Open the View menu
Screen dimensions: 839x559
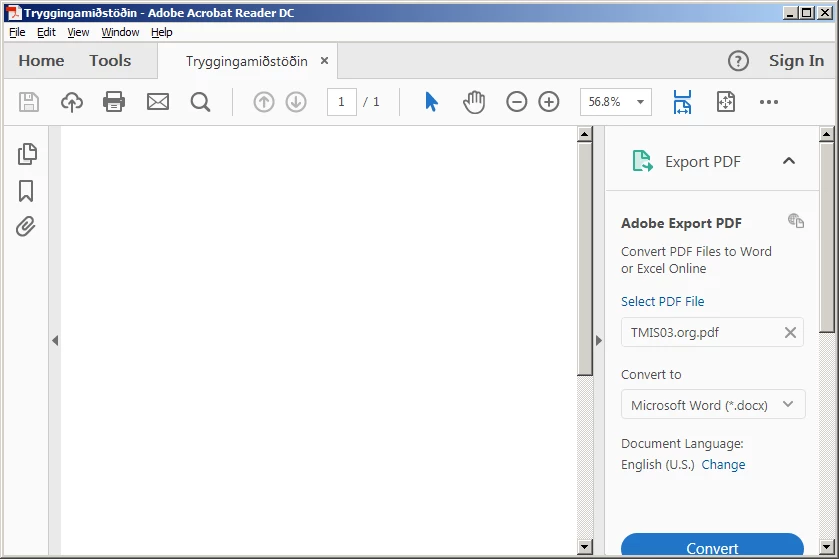(78, 32)
